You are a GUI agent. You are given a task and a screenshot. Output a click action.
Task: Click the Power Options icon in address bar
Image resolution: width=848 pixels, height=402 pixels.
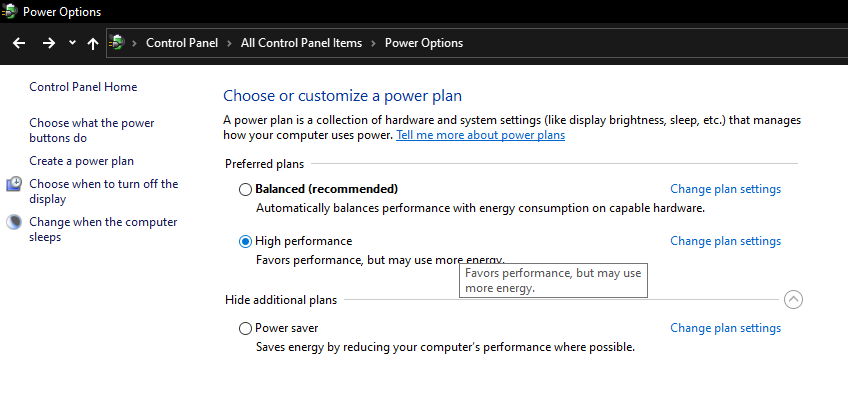click(x=118, y=43)
